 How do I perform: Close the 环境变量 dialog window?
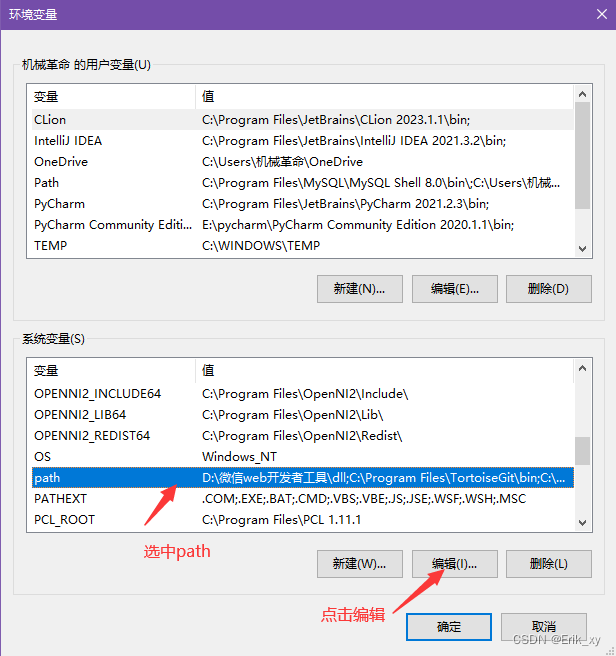[602, 14]
